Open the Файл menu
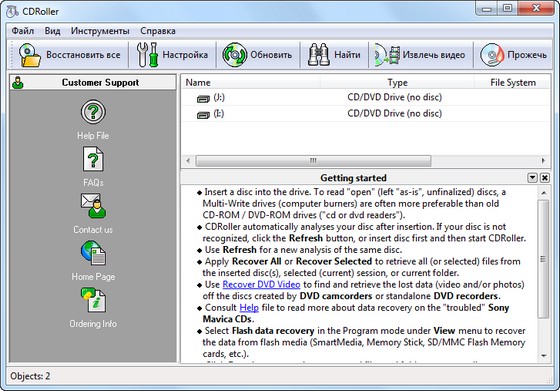560x391 pixels. pos(22,31)
